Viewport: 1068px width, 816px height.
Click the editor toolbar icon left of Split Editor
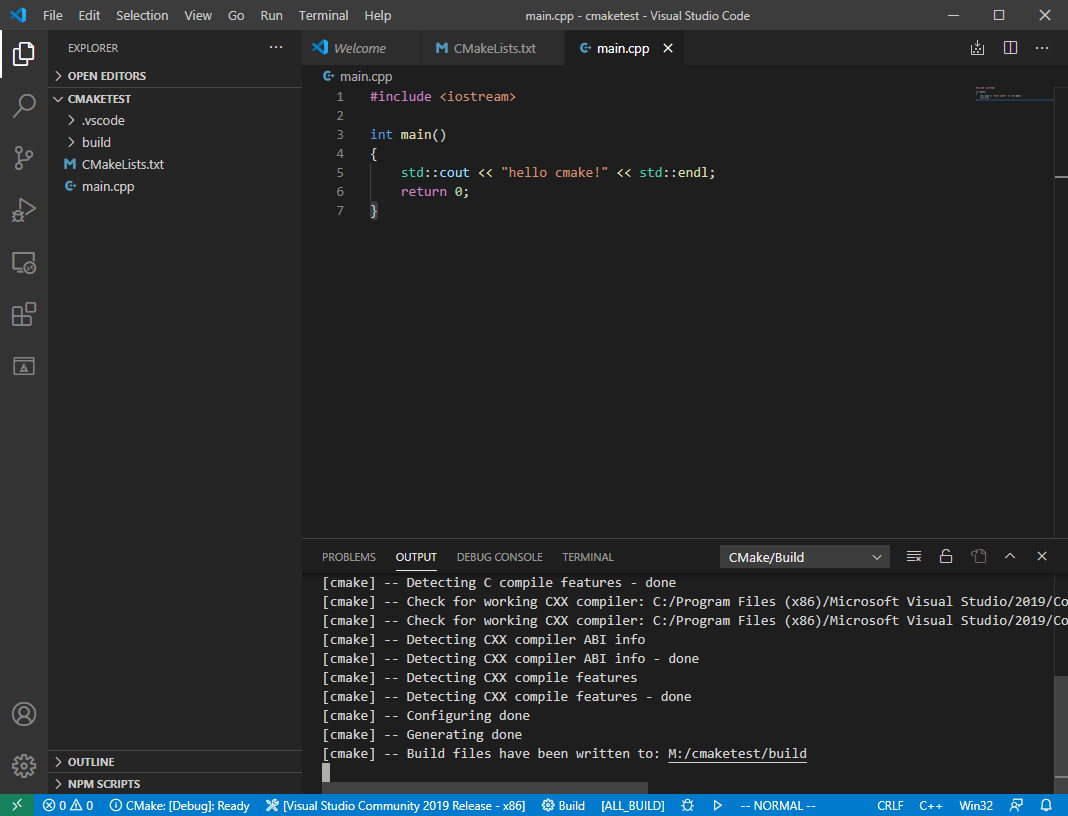[977, 48]
